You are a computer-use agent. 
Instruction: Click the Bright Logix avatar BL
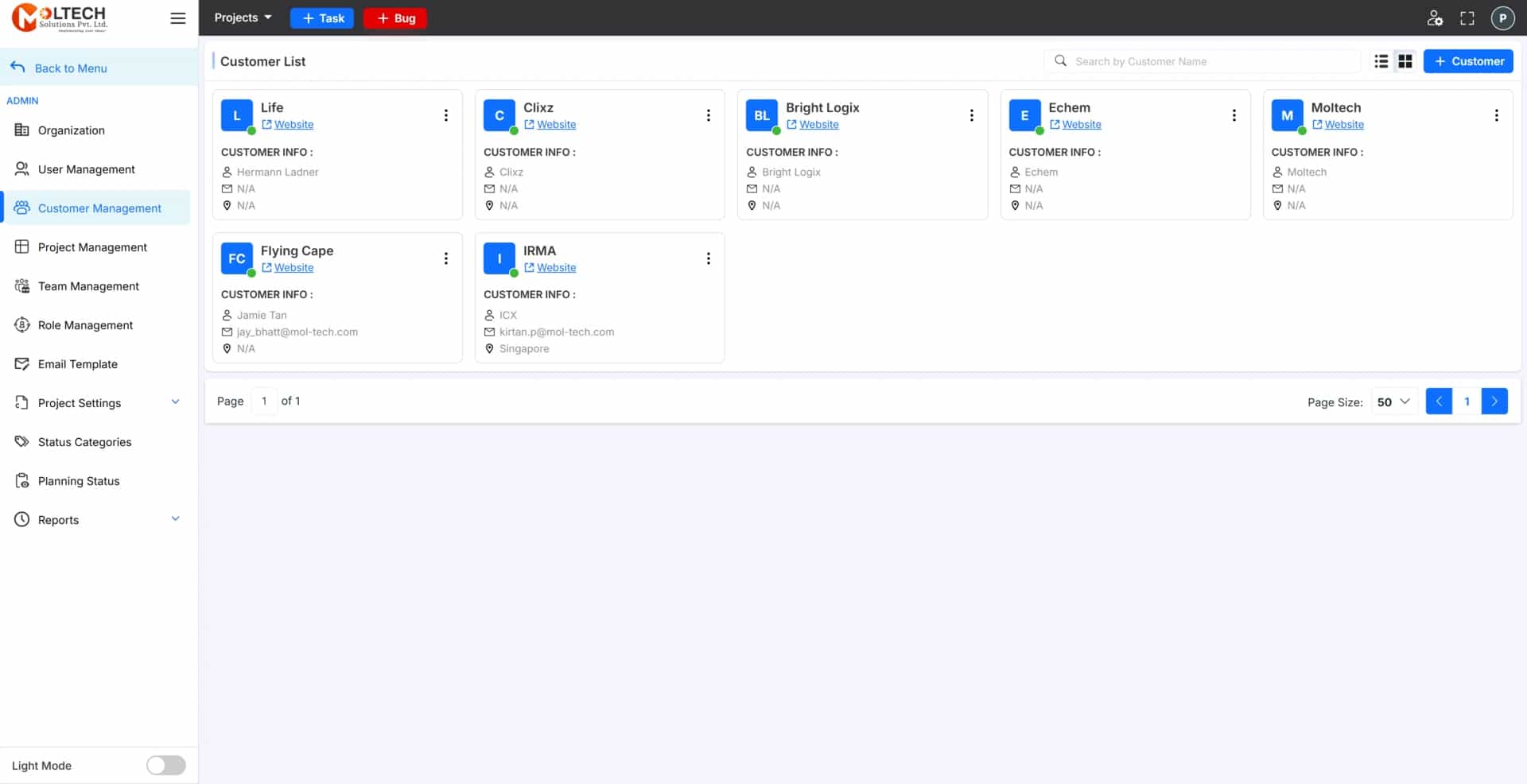pos(762,115)
